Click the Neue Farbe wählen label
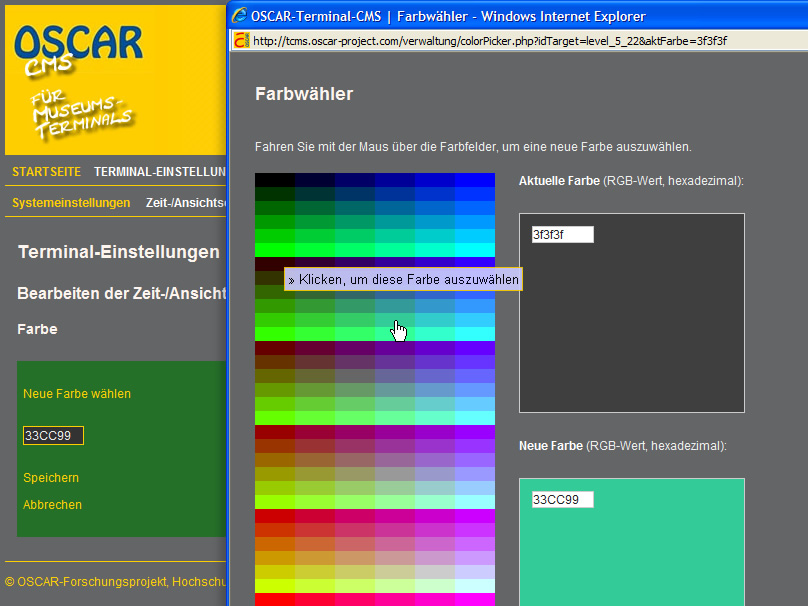808x606 pixels. pyautogui.click(x=77, y=394)
